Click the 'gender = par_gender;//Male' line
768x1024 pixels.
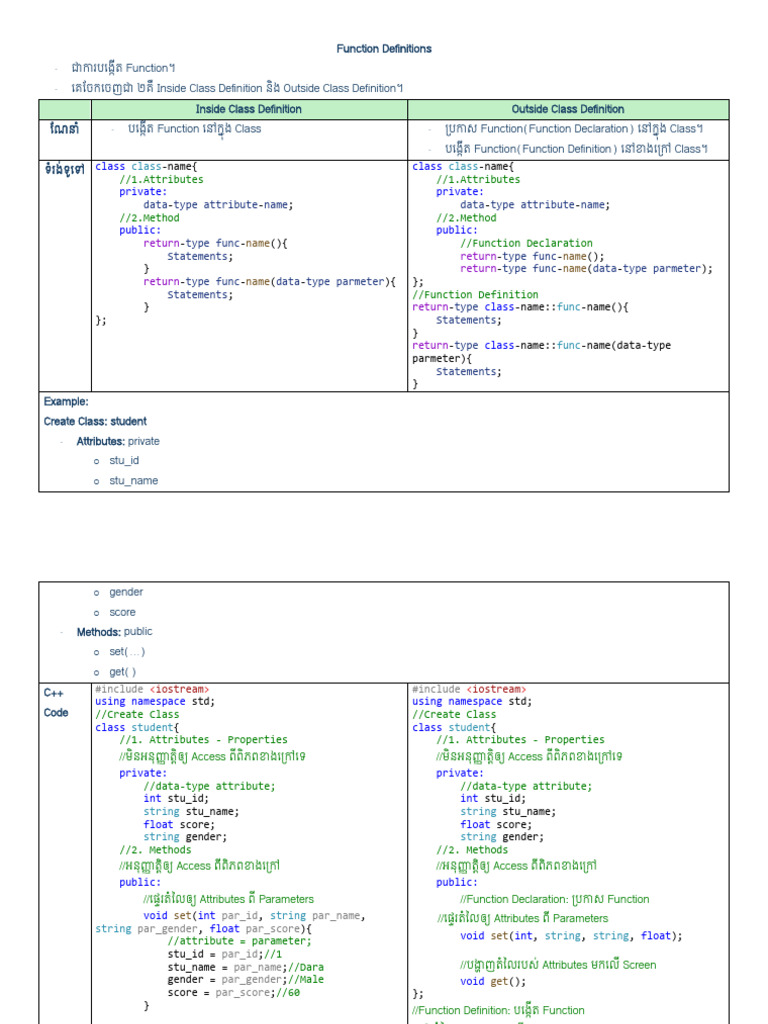click(246, 980)
